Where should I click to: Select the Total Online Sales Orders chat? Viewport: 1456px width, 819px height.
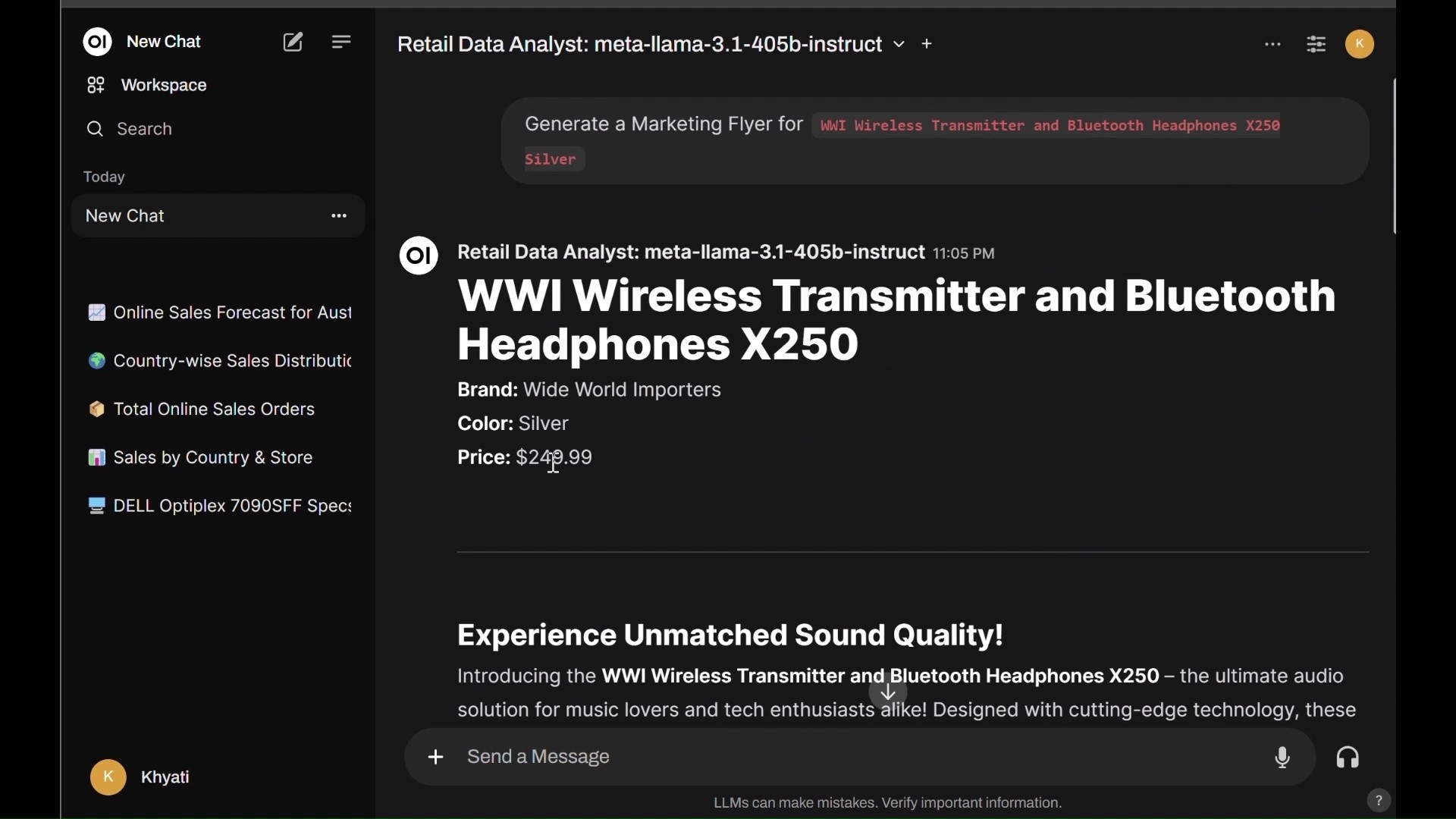[x=202, y=411]
